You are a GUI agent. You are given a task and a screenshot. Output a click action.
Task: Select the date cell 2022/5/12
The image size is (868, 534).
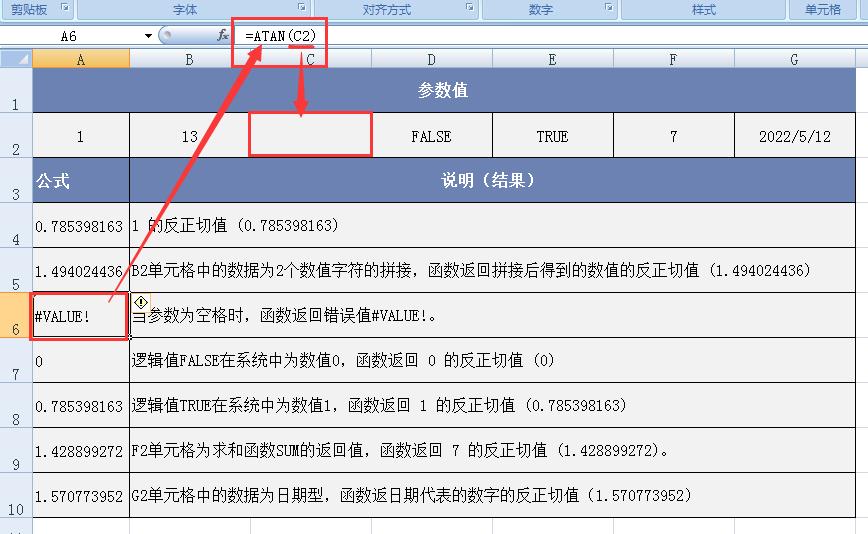click(x=795, y=136)
